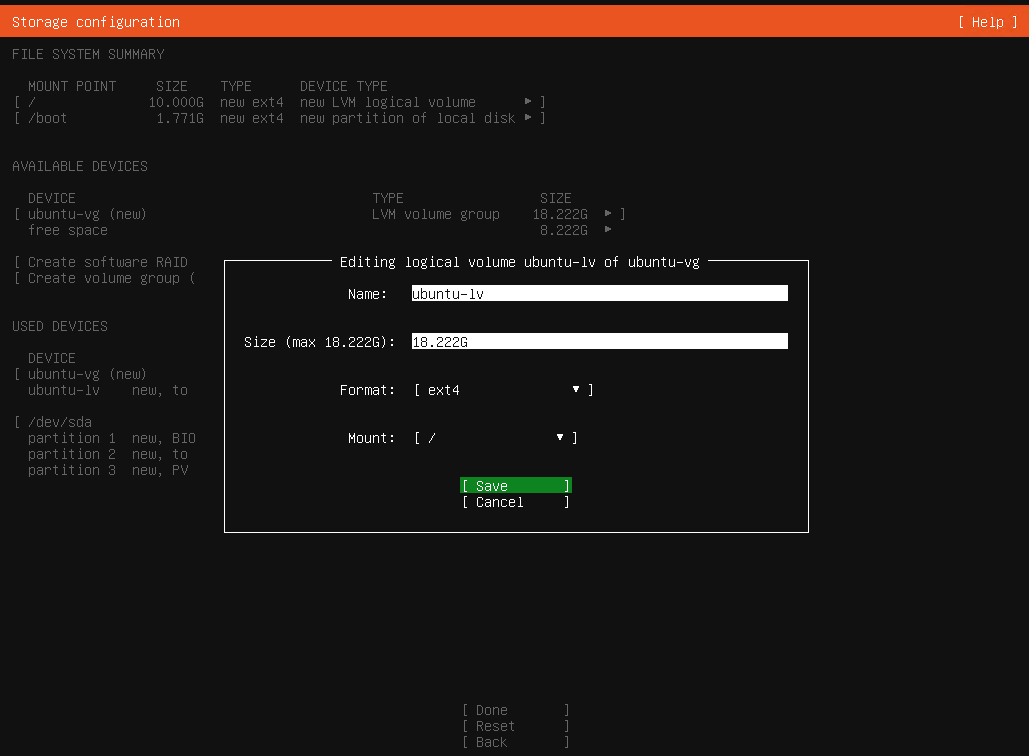This screenshot has height=756, width=1030.
Task: Click the Back button at bottom
Action: click(x=516, y=742)
